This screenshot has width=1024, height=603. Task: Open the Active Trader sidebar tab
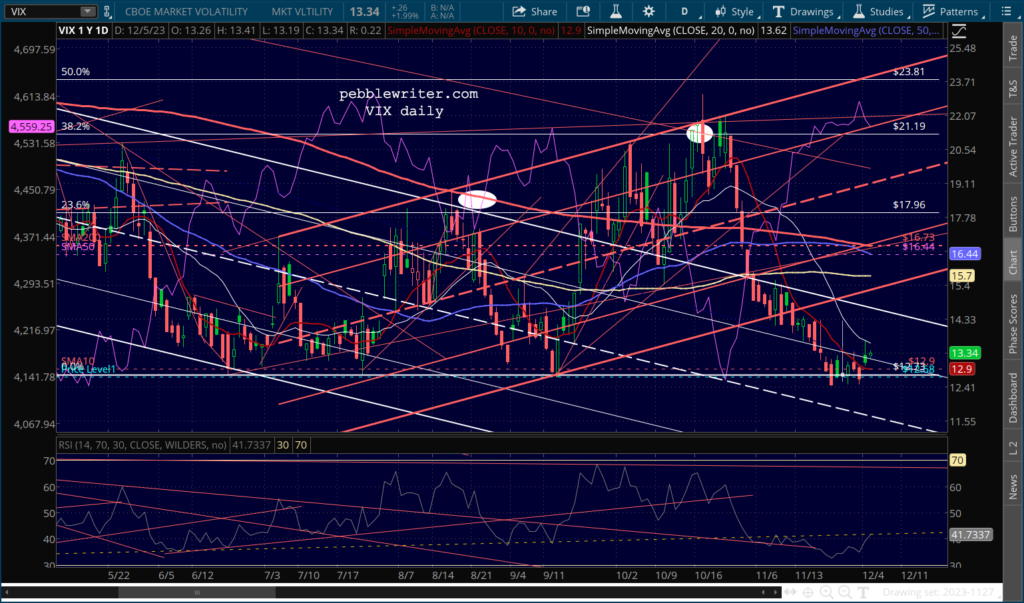1013,146
